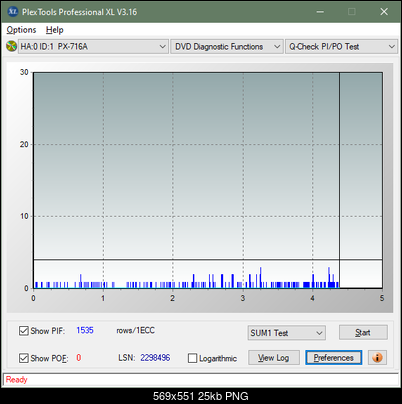
Task: Click the Ready status bar text
Action: coord(16,379)
